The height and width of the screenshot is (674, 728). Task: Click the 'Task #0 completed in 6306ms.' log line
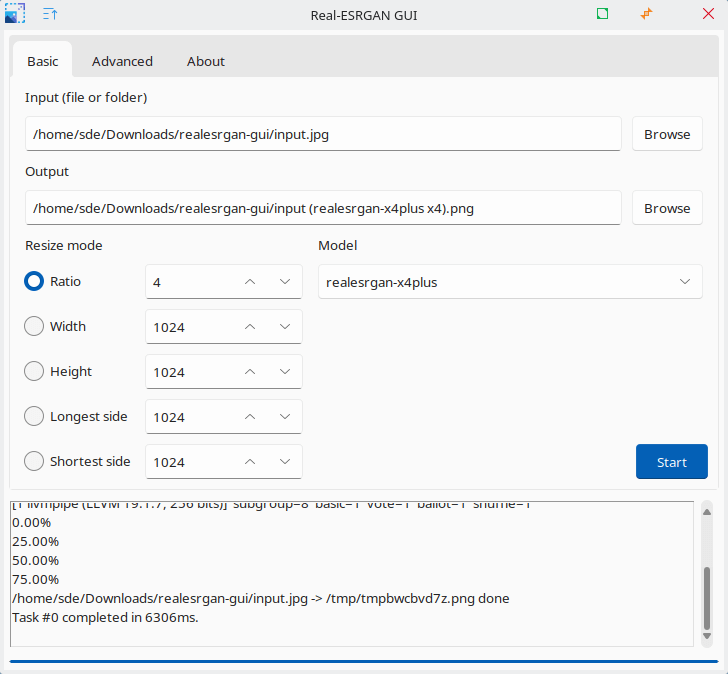[x=105, y=617]
